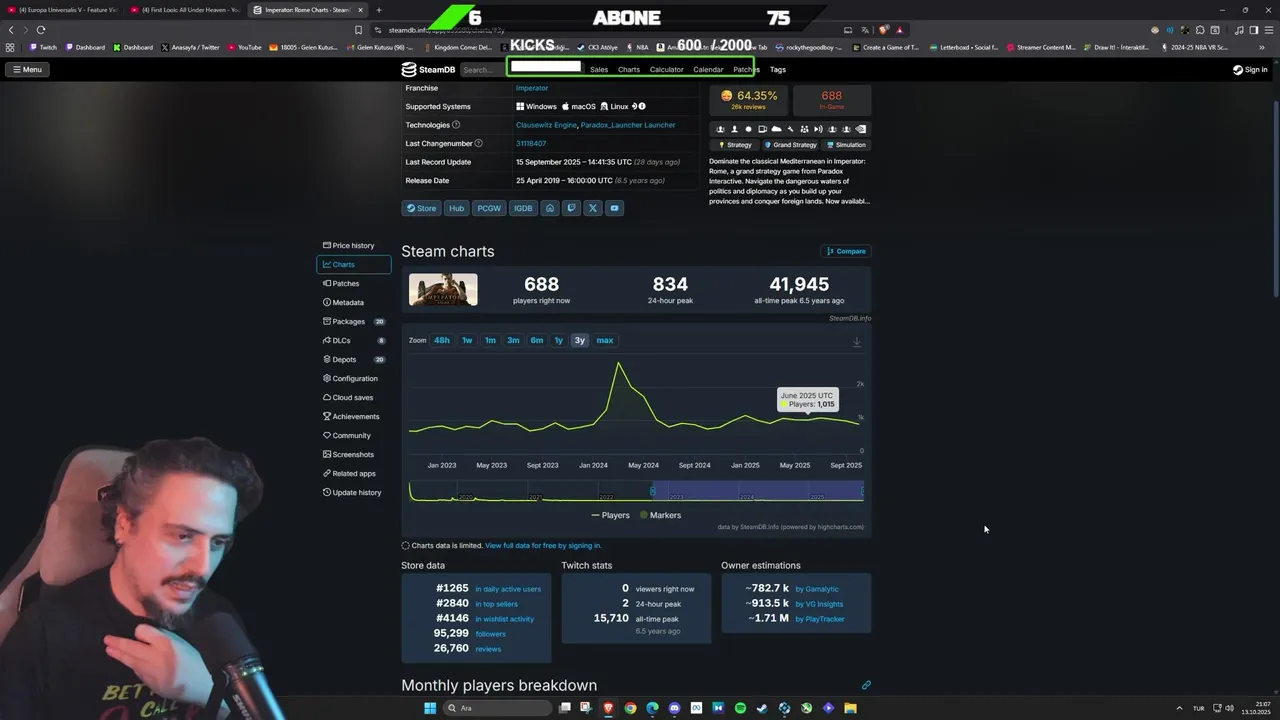Open the PCGW link button
The image size is (1280, 720).
(x=489, y=208)
